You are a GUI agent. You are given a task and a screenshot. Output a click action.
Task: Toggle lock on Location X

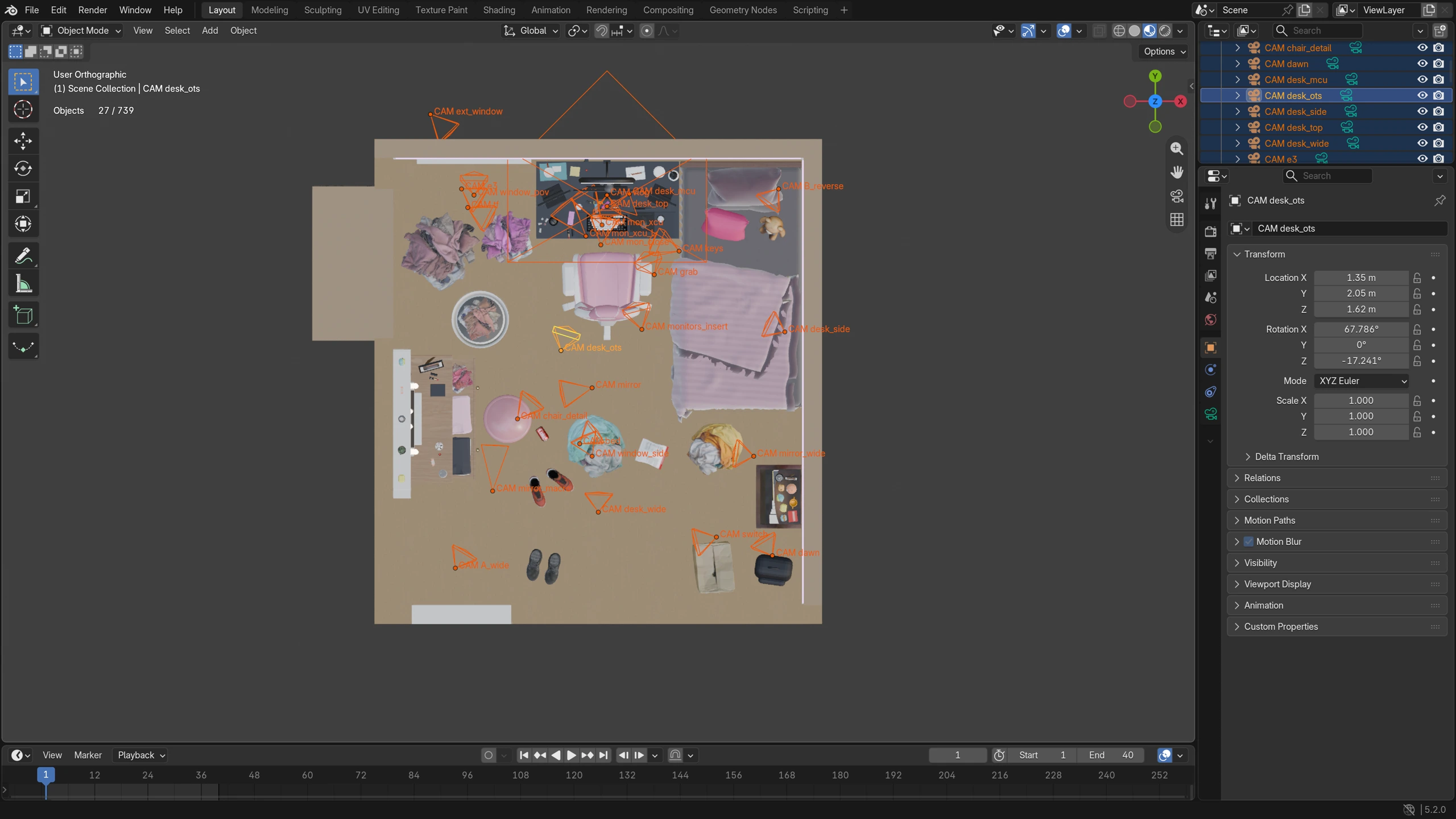click(1417, 278)
